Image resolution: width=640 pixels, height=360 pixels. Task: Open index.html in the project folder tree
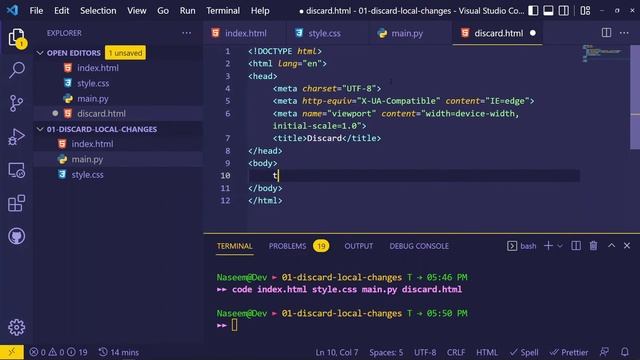tap(118, 144)
